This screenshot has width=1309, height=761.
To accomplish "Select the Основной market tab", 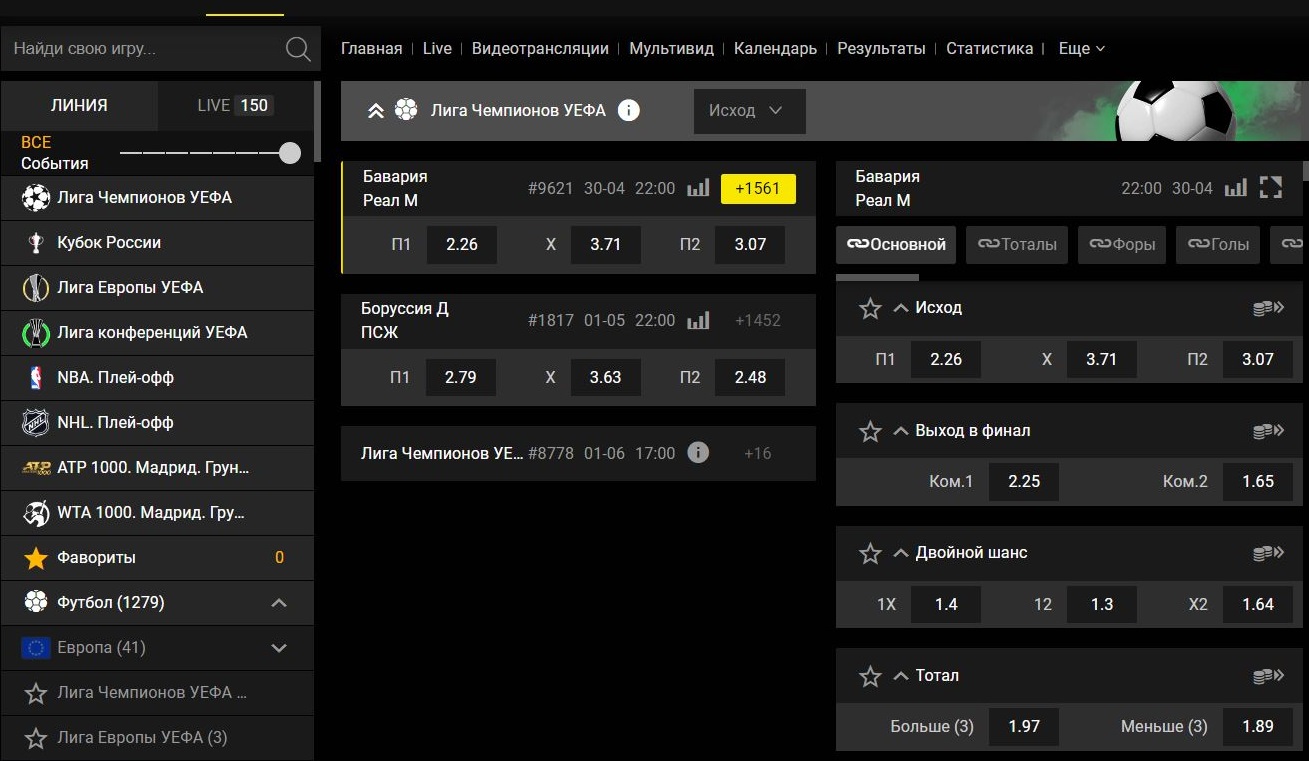I will click(896, 244).
